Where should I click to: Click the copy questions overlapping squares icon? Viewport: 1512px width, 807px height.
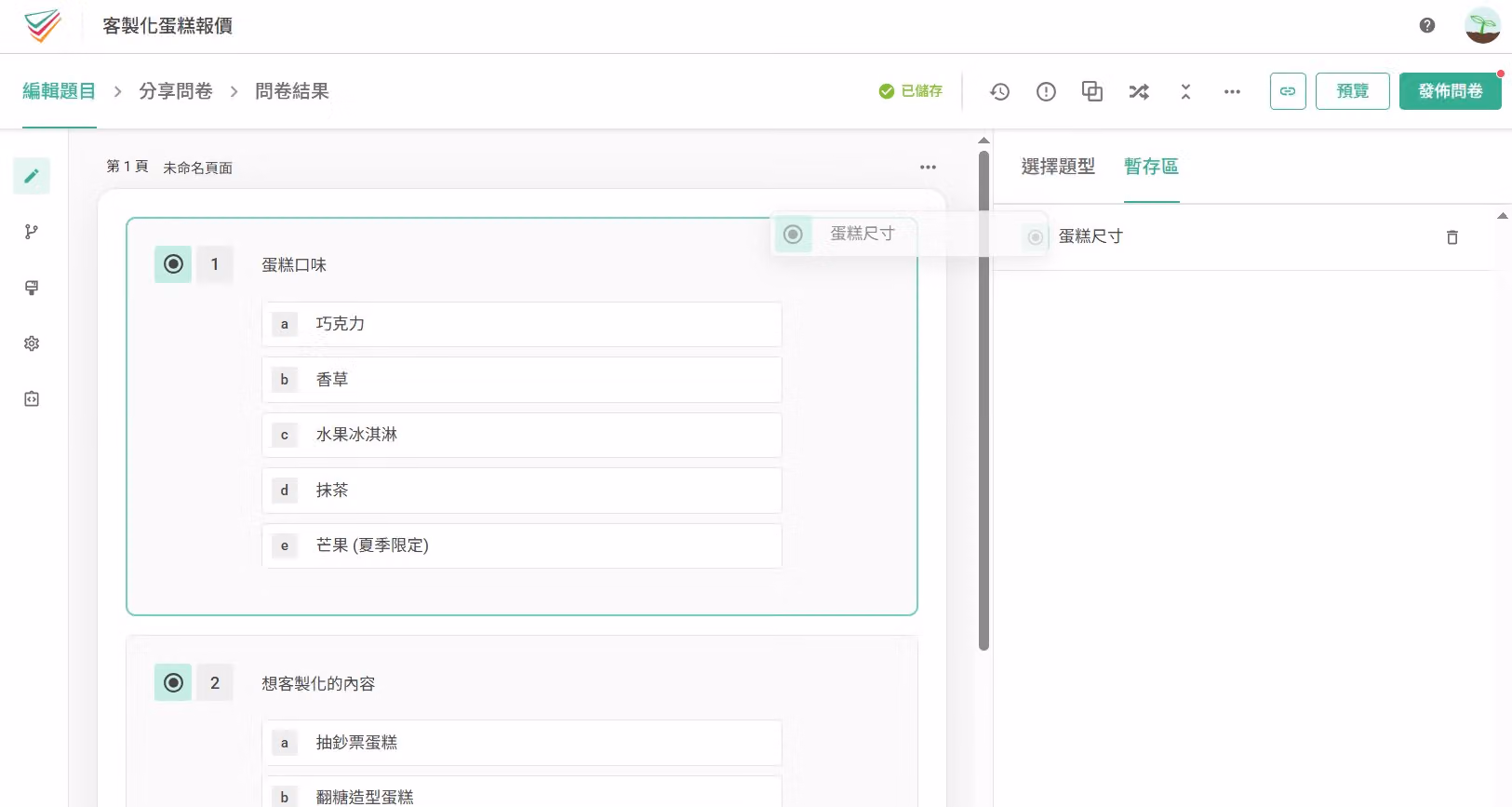click(1092, 91)
